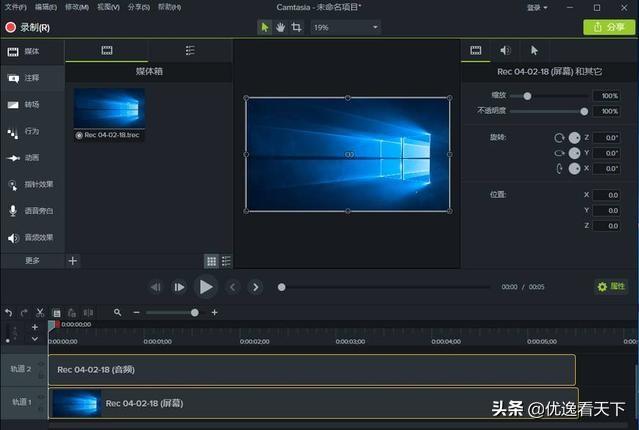Open the 修改(M) menu
639x430 pixels.
pos(77,7)
